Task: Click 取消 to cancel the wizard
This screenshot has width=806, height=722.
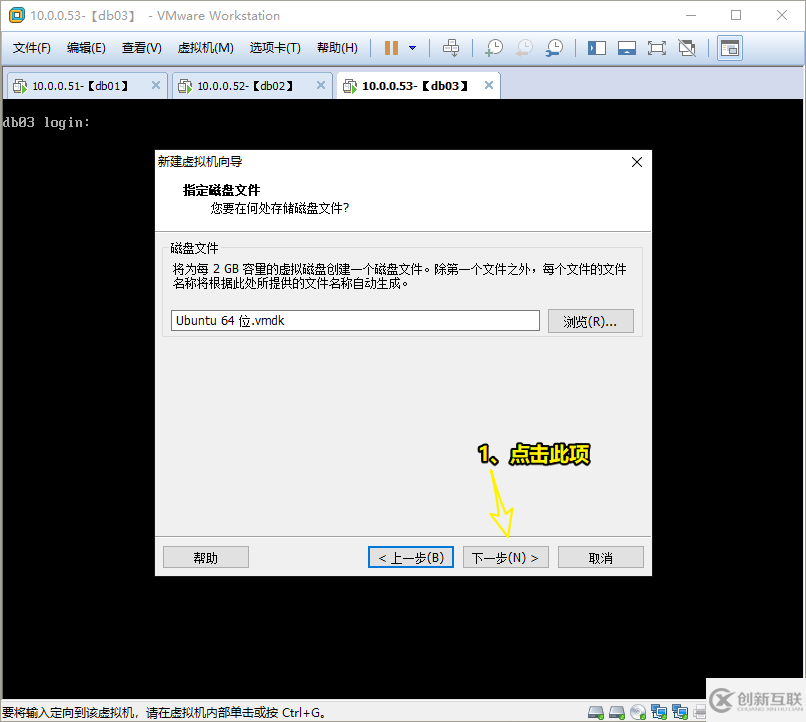Action: click(600, 558)
